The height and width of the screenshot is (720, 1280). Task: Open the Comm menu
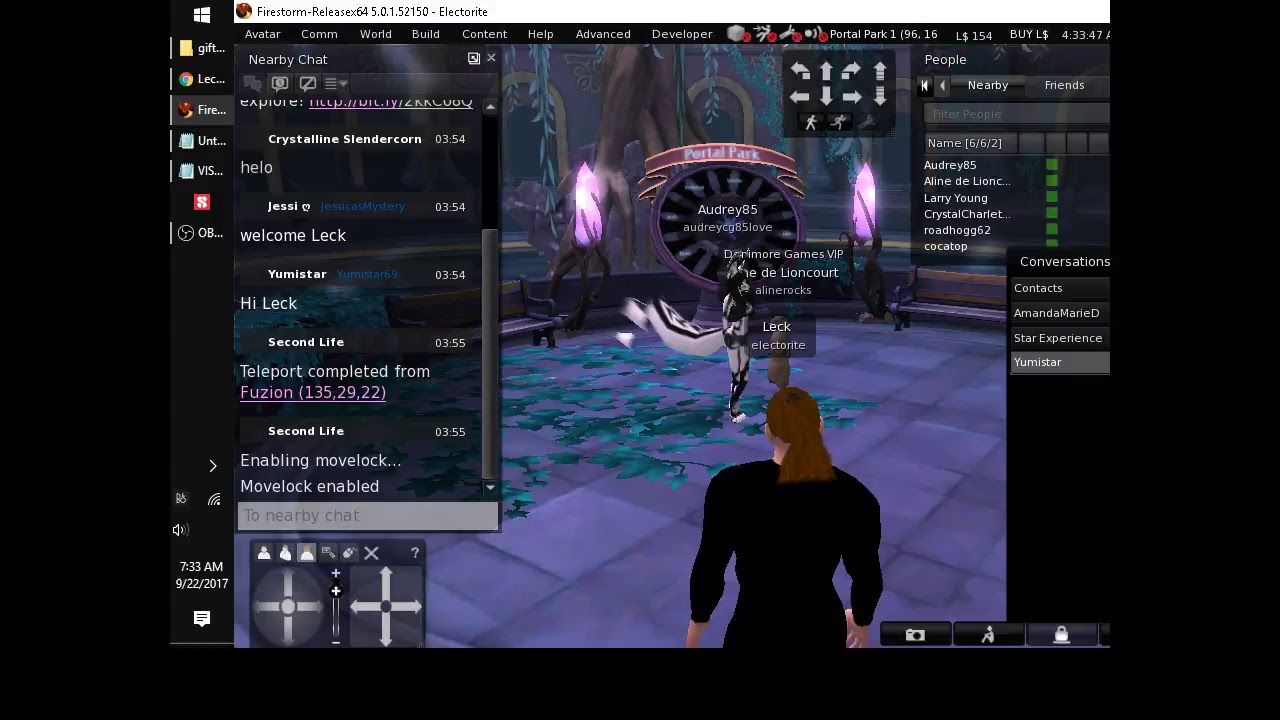(x=319, y=34)
